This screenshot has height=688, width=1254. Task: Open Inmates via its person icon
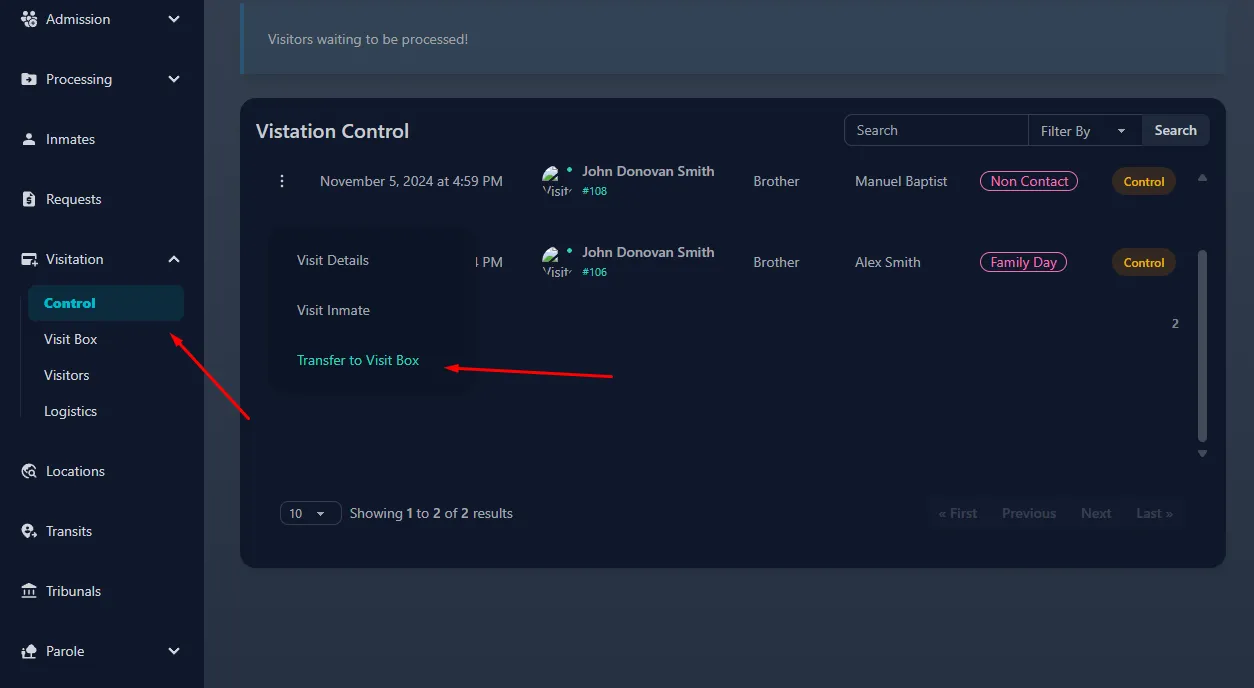point(29,139)
